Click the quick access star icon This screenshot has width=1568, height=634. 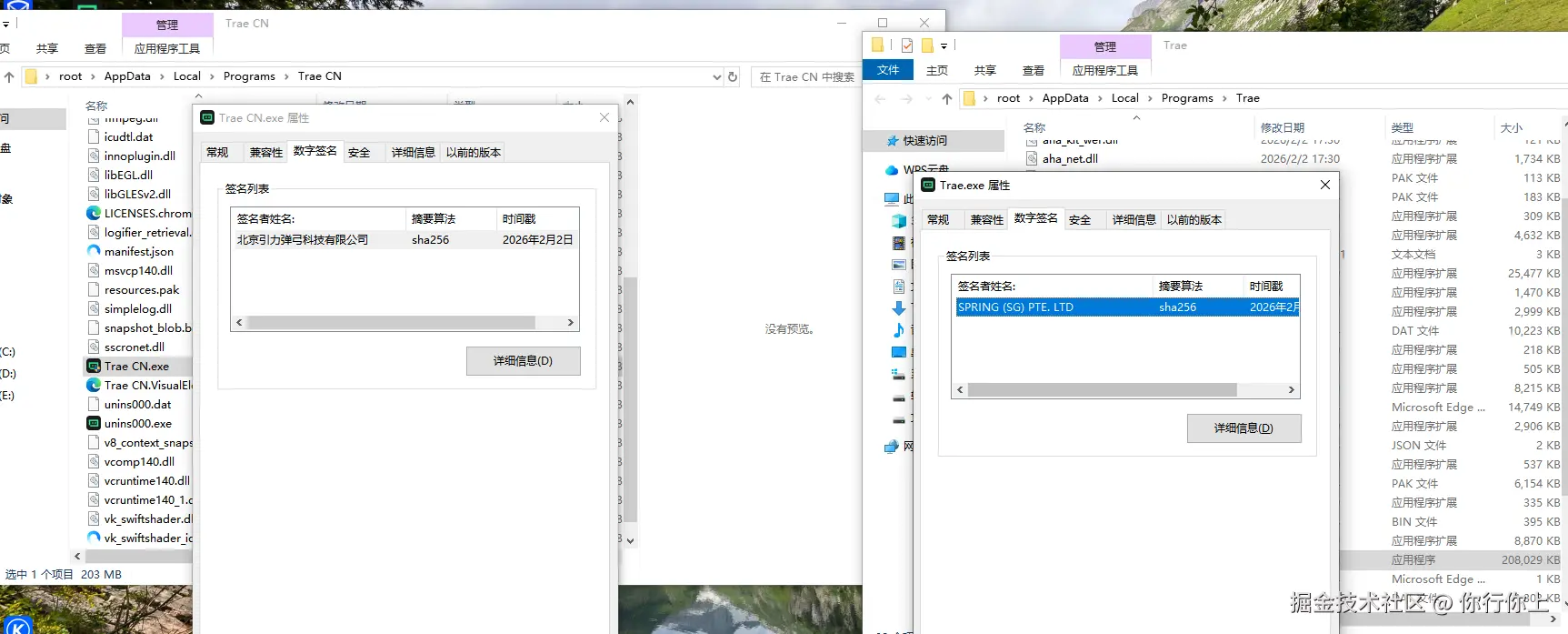coord(893,141)
